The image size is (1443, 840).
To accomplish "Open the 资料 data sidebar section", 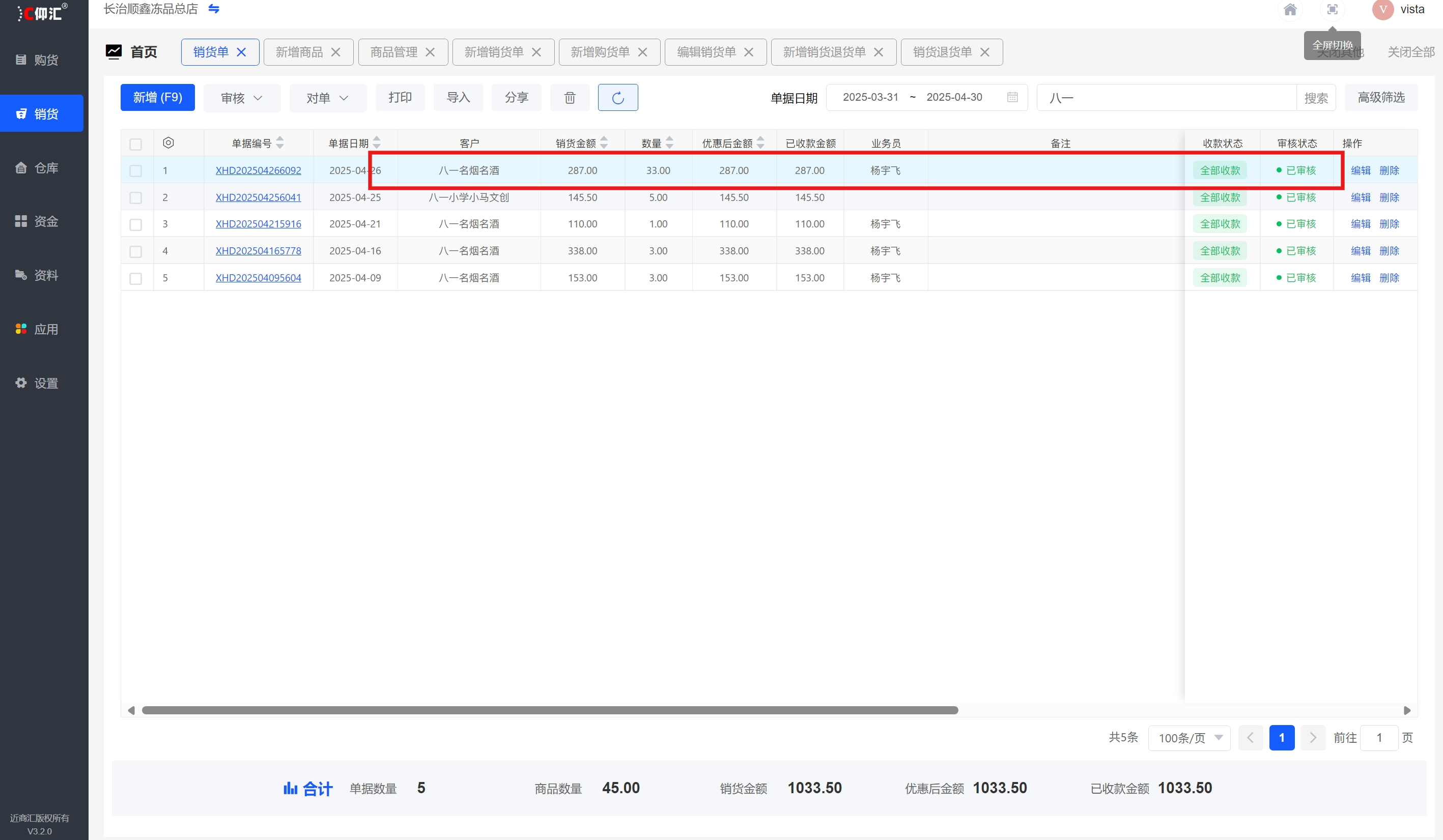I will pyautogui.click(x=41, y=275).
